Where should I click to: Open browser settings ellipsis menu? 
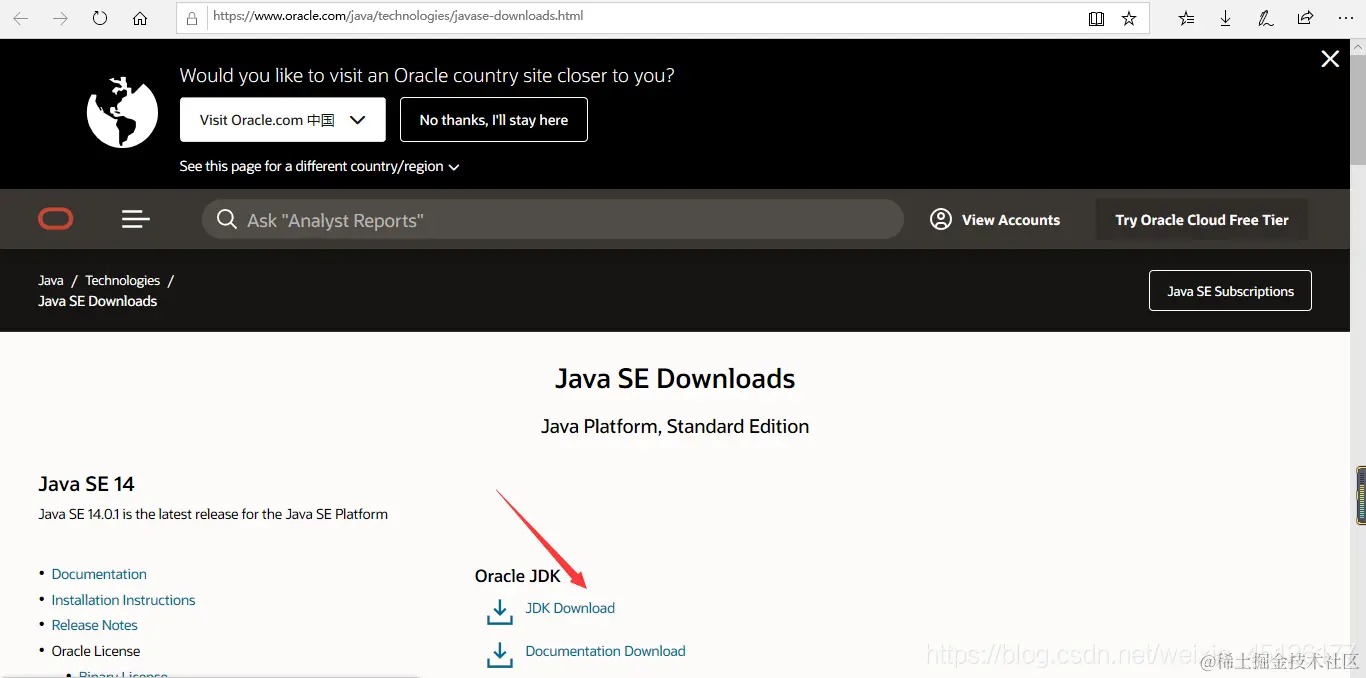(1344, 19)
